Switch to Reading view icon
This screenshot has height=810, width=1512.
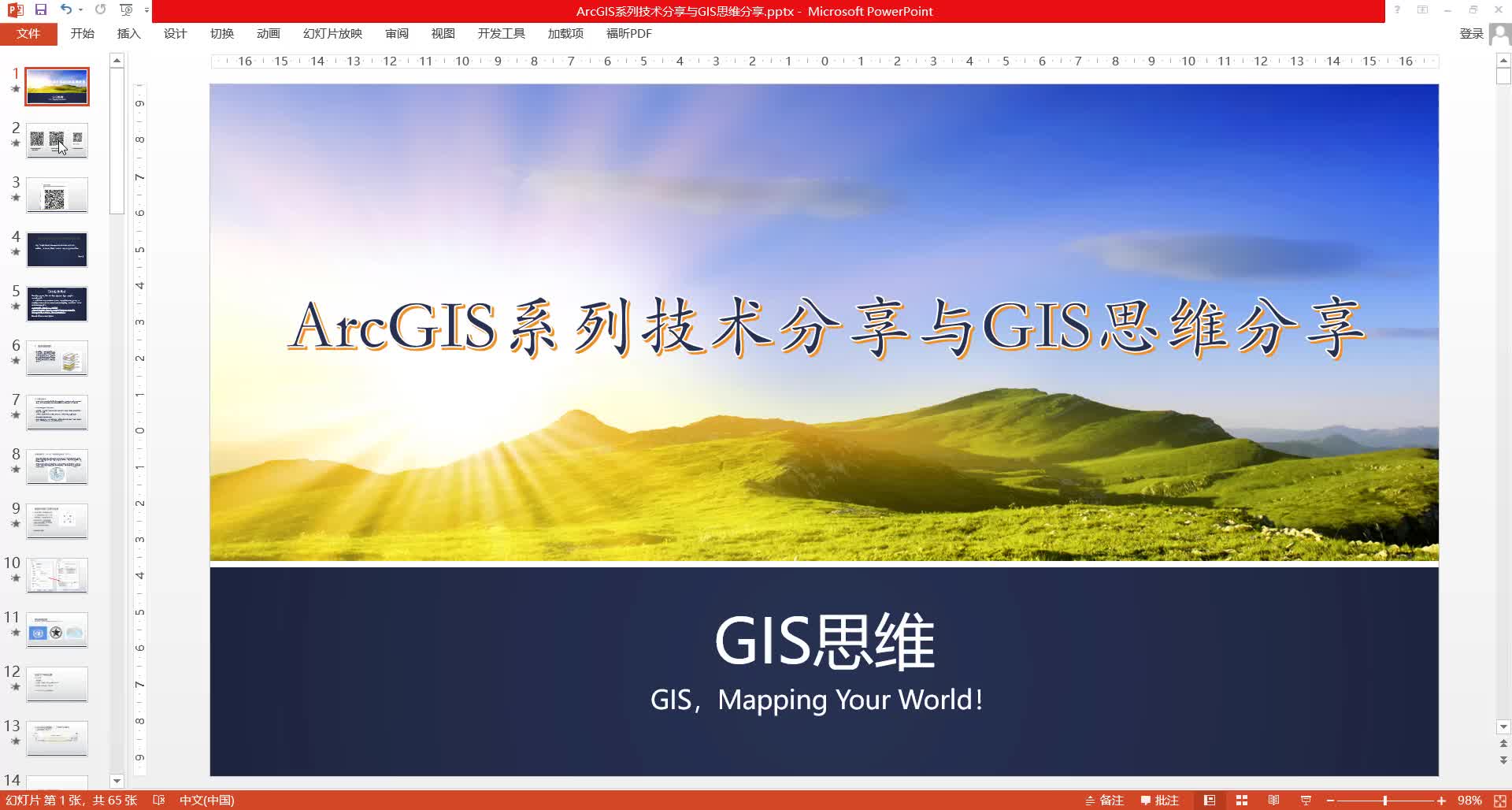coord(1273,800)
